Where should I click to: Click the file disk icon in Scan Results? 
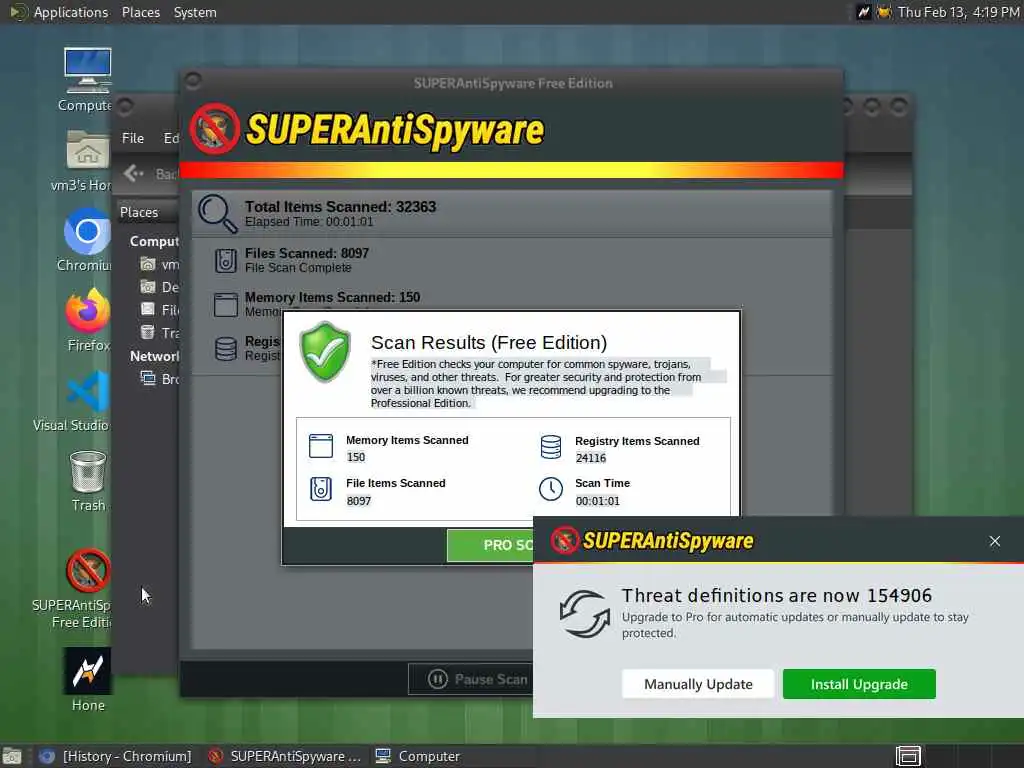click(x=321, y=489)
